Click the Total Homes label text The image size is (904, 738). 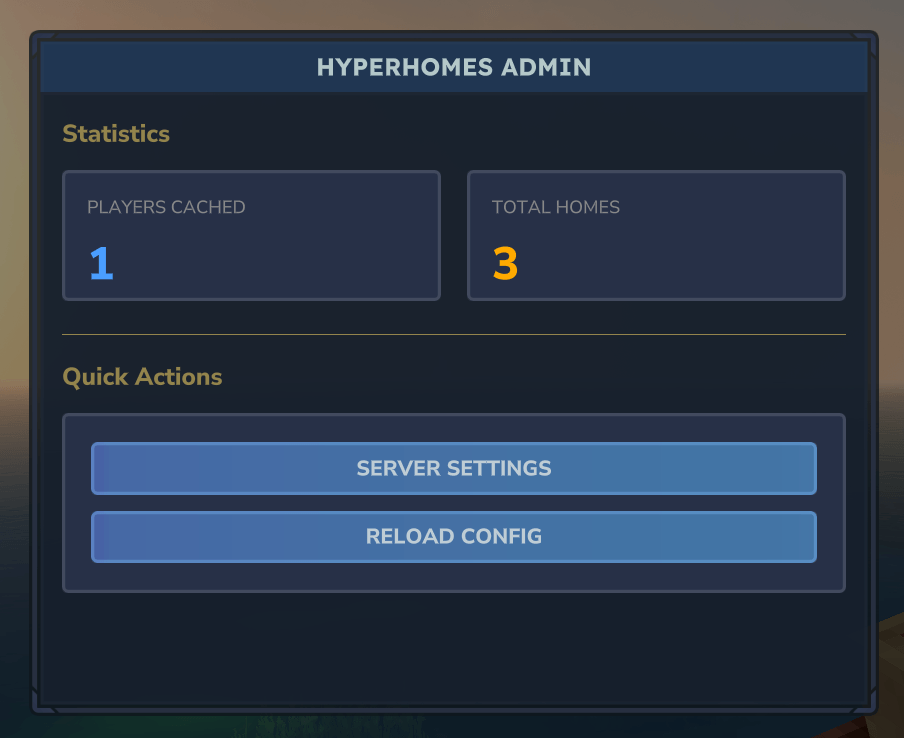tap(556, 207)
